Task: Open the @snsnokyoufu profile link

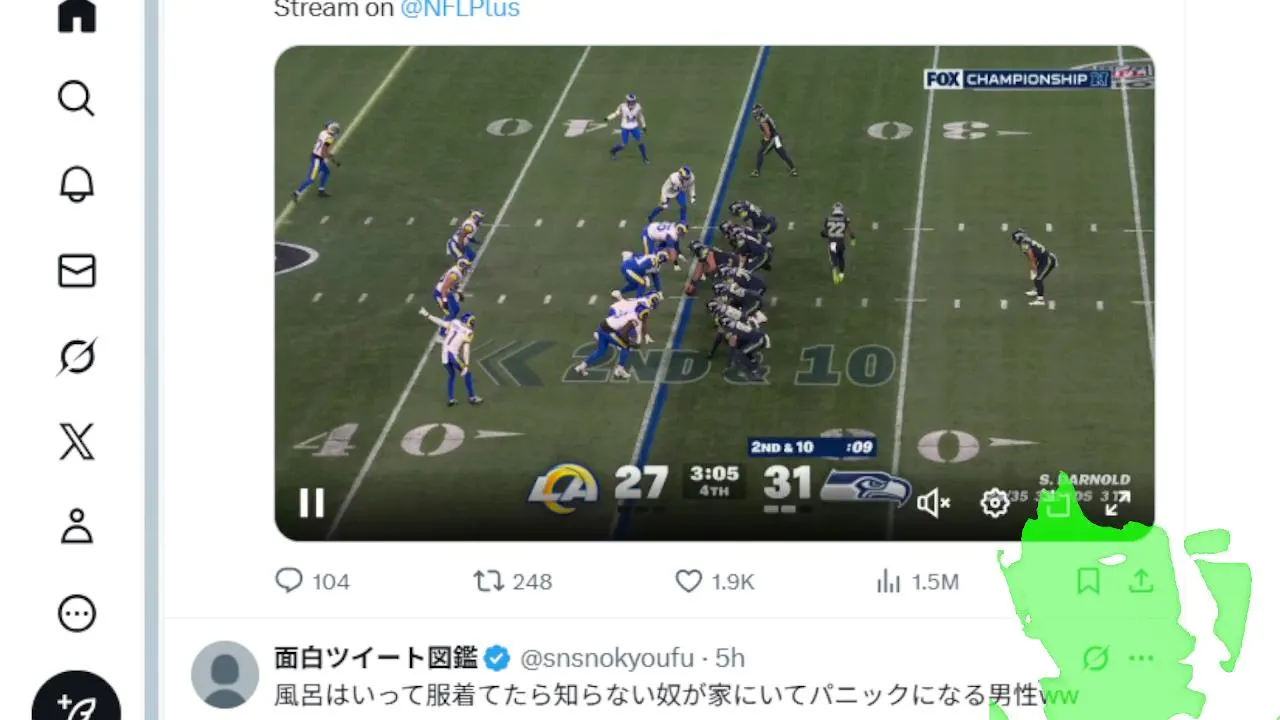Action: pyautogui.click(x=606, y=658)
